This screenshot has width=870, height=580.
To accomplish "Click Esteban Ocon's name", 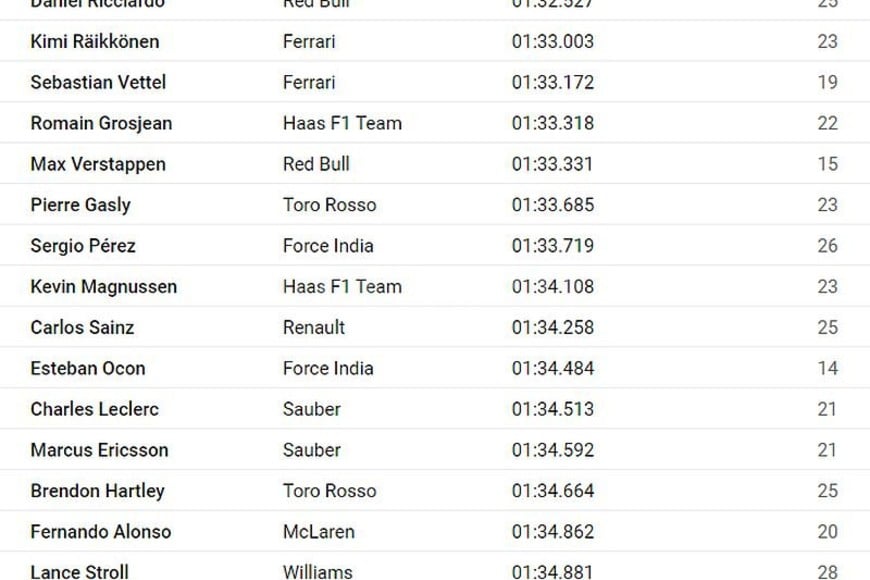I will [x=88, y=369].
